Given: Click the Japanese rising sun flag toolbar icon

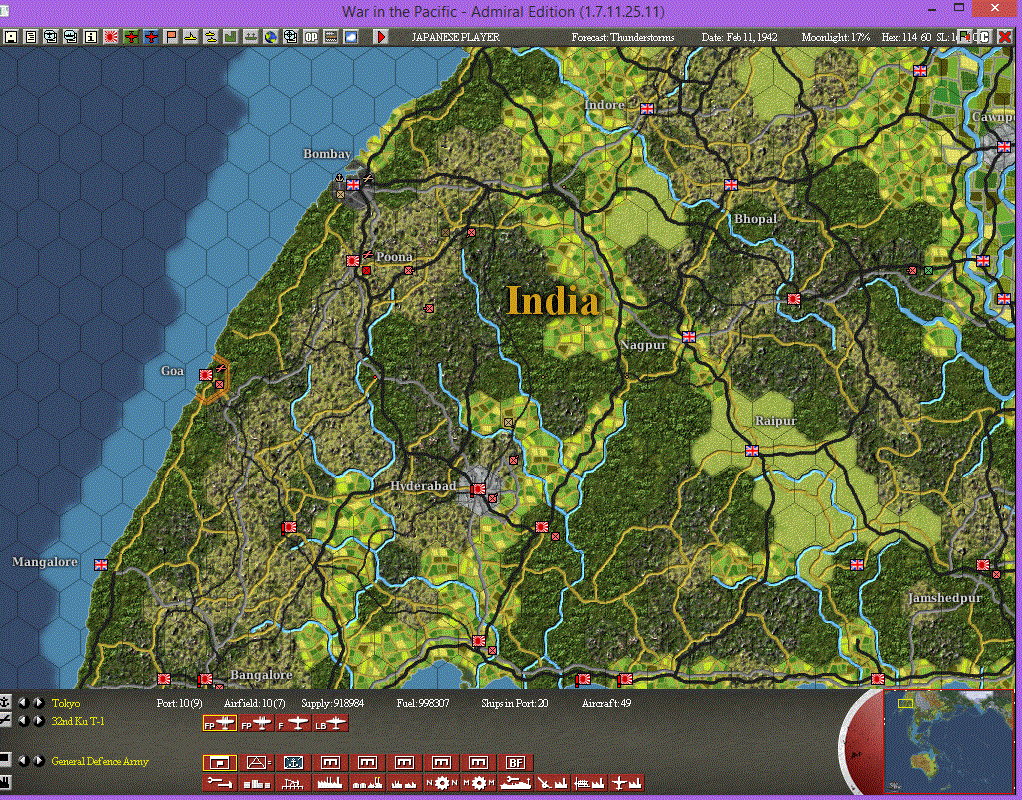Looking at the screenshot, I should (x=111, y=37).
